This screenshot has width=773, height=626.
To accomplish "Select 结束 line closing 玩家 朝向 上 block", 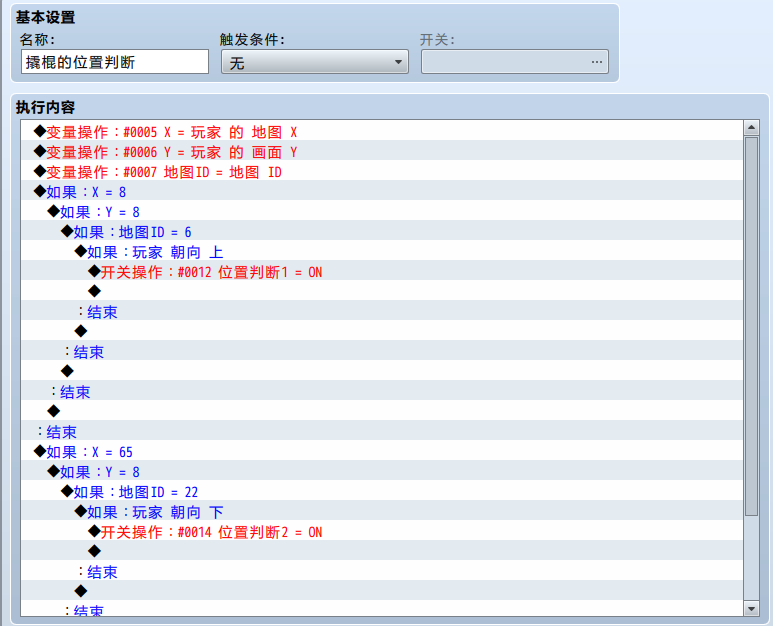I will (x=382, y=311).
